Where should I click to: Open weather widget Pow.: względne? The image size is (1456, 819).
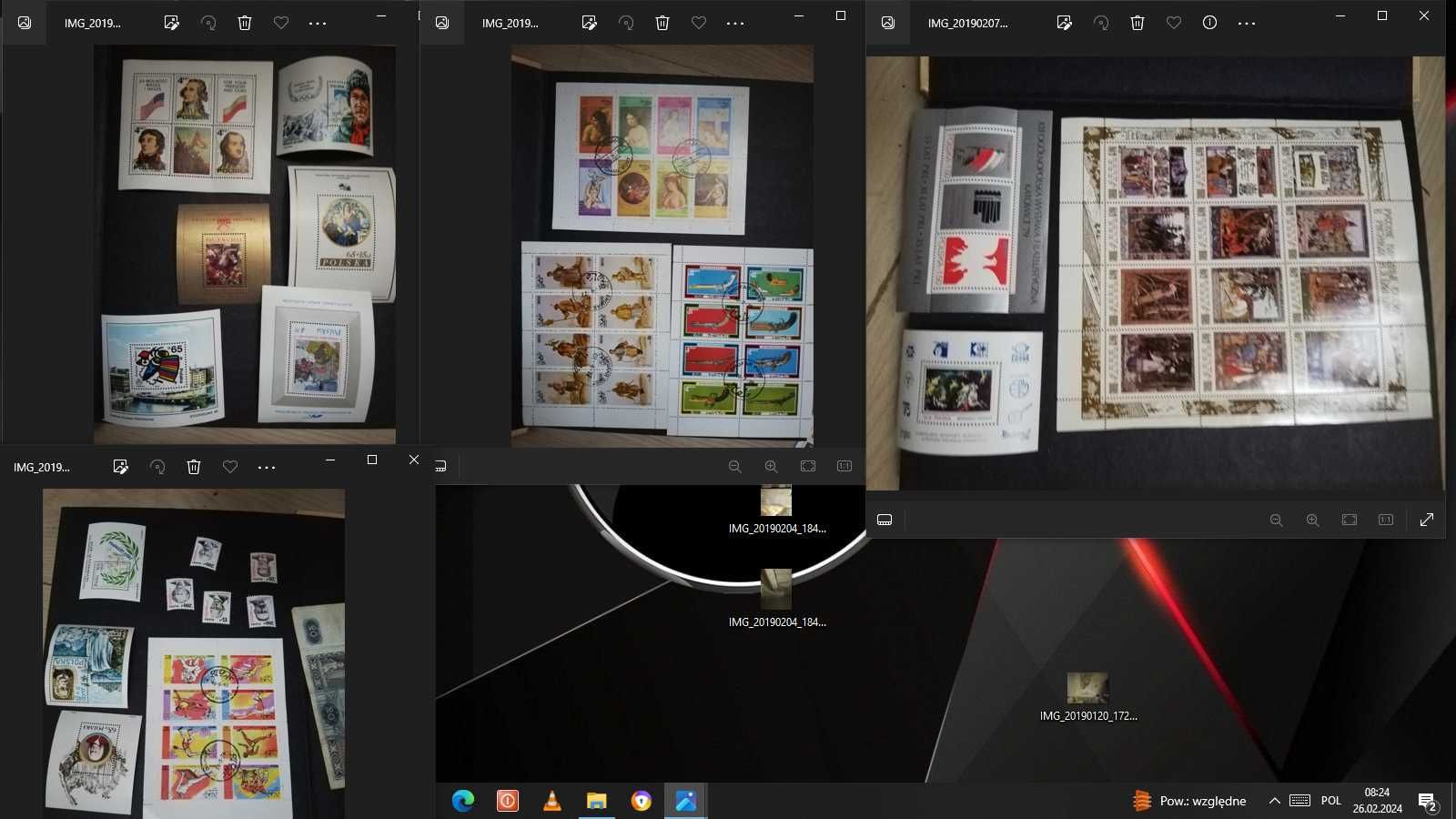pyautogui.click(x=1190, y=801)
